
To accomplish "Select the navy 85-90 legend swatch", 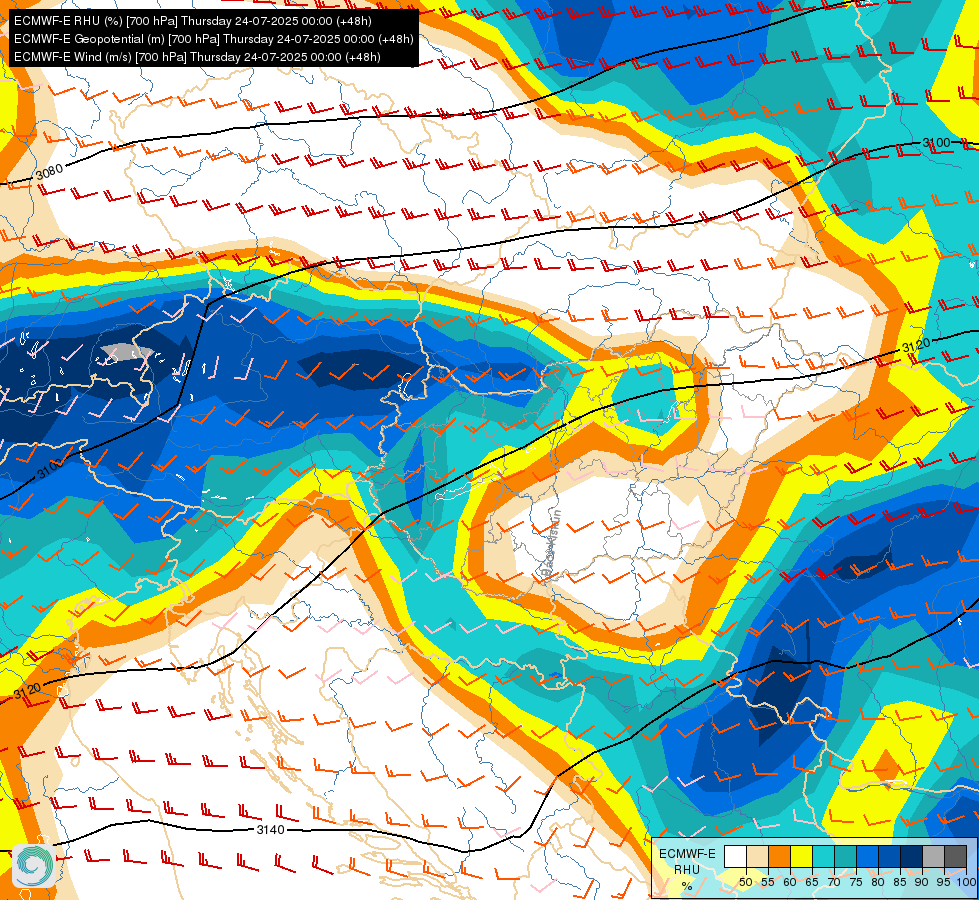I will tap(912, 856).
